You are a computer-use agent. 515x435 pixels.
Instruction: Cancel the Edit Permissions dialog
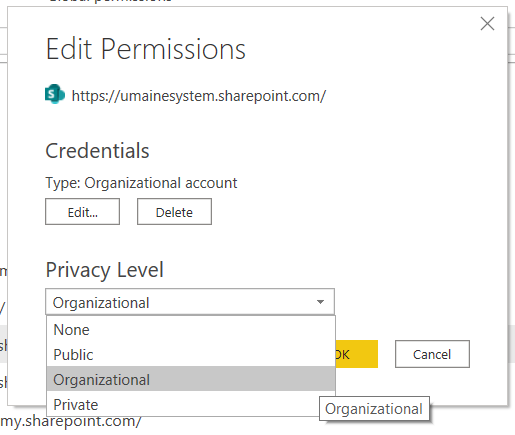[x=432, y=354]
